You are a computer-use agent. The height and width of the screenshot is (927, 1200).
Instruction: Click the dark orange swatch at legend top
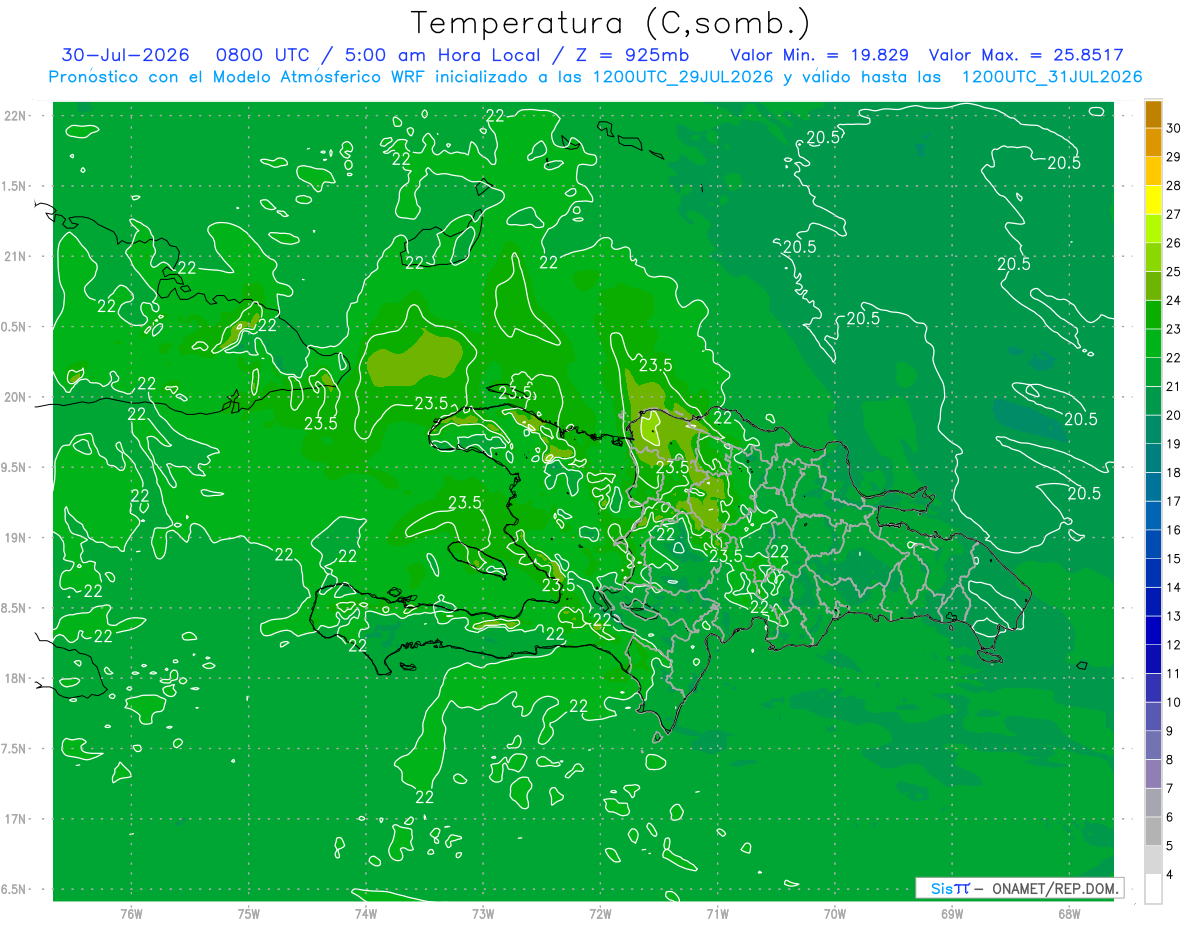(1153, 113)
